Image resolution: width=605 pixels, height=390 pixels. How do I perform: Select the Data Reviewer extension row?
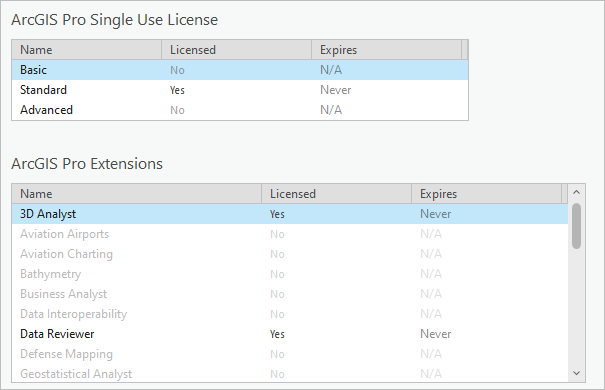coord(290,334)
